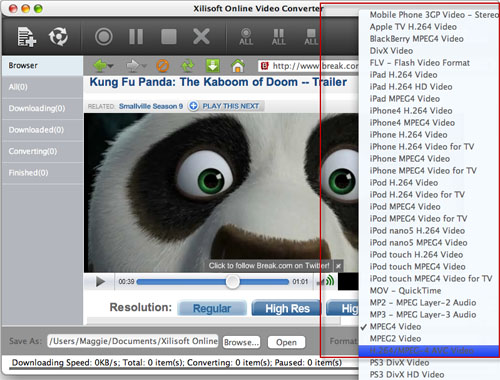Go forward with gray arrow
The height and width of the screenshot is (380, 500).
coord(132,66)
